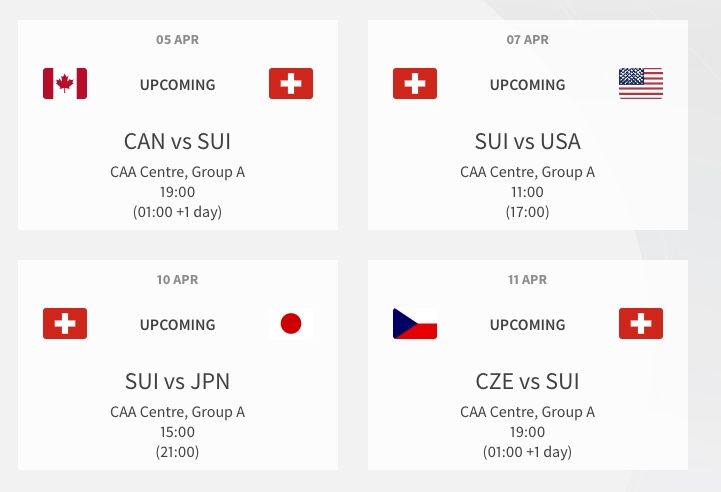Open the CZE vs SUI match title
The height and width of the screenshot is (492, 721).
tap(527, 381)
